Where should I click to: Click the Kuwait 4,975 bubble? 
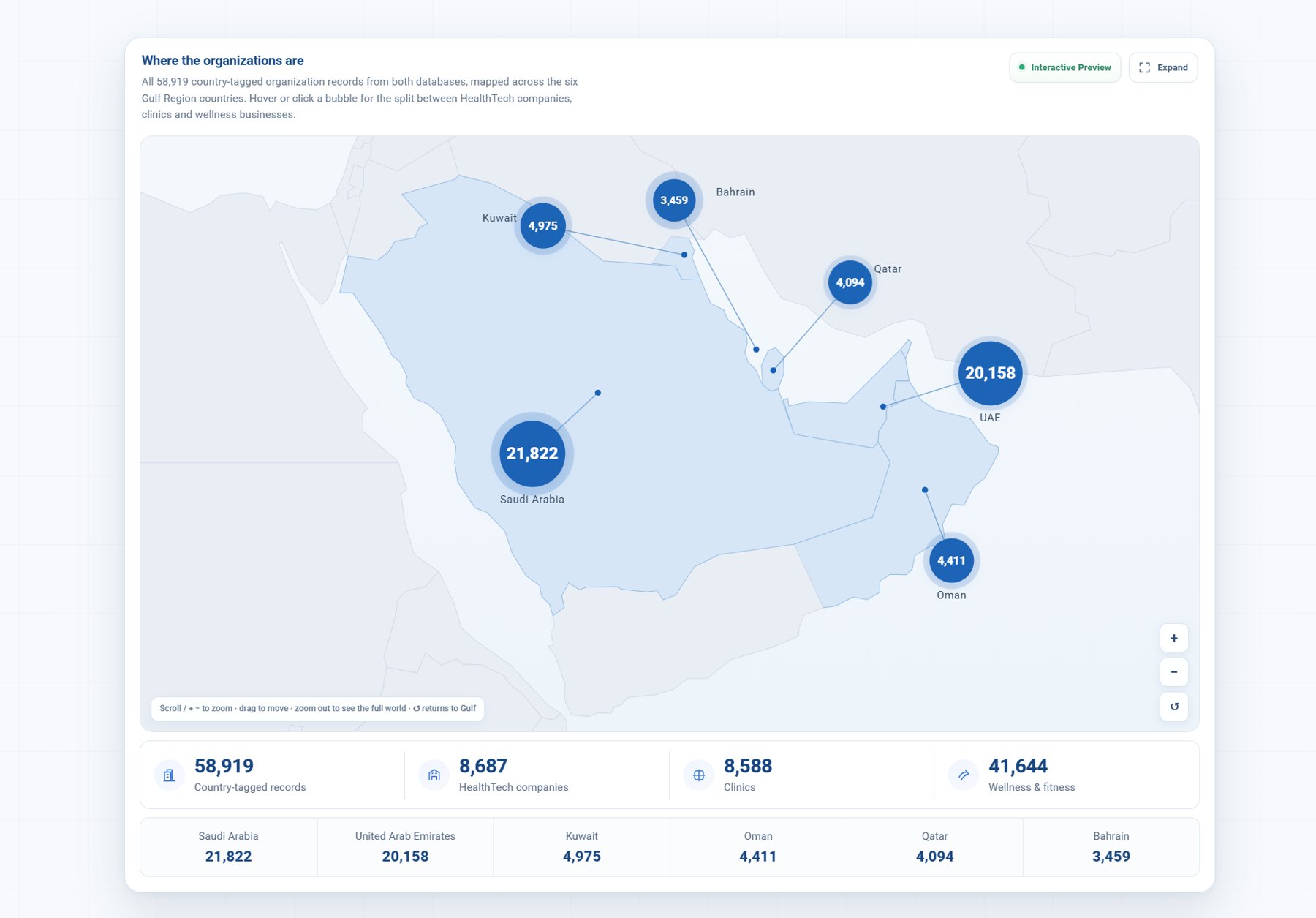pos(542,225)
